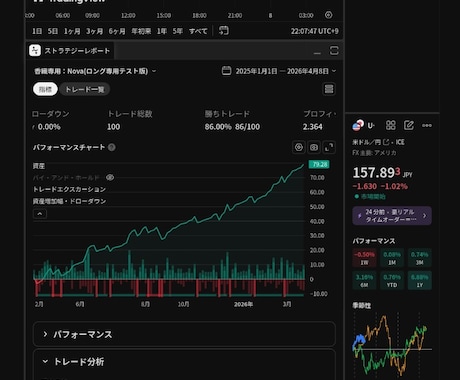
Task: Click the 市場開始 market status
Action: [370, 197]
